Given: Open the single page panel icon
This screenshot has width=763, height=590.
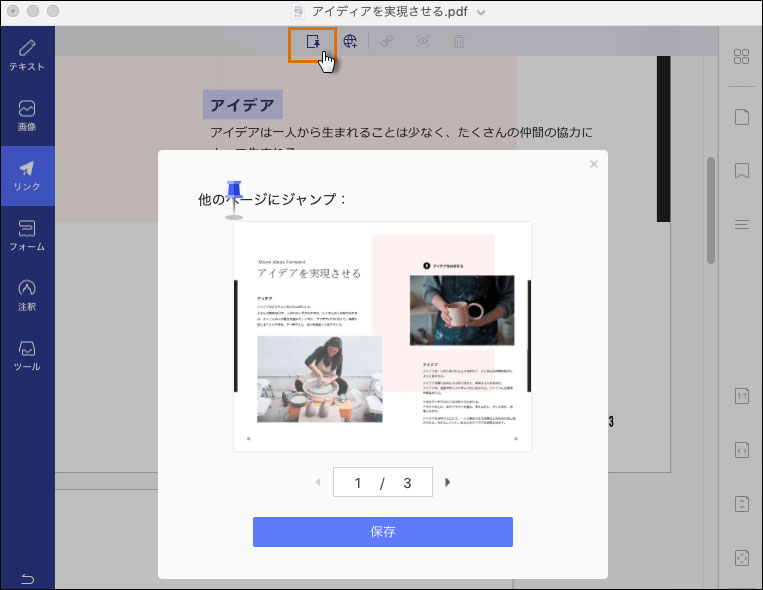Looking at the screenshot, I should pyautogui.click(x=742, y=117).
